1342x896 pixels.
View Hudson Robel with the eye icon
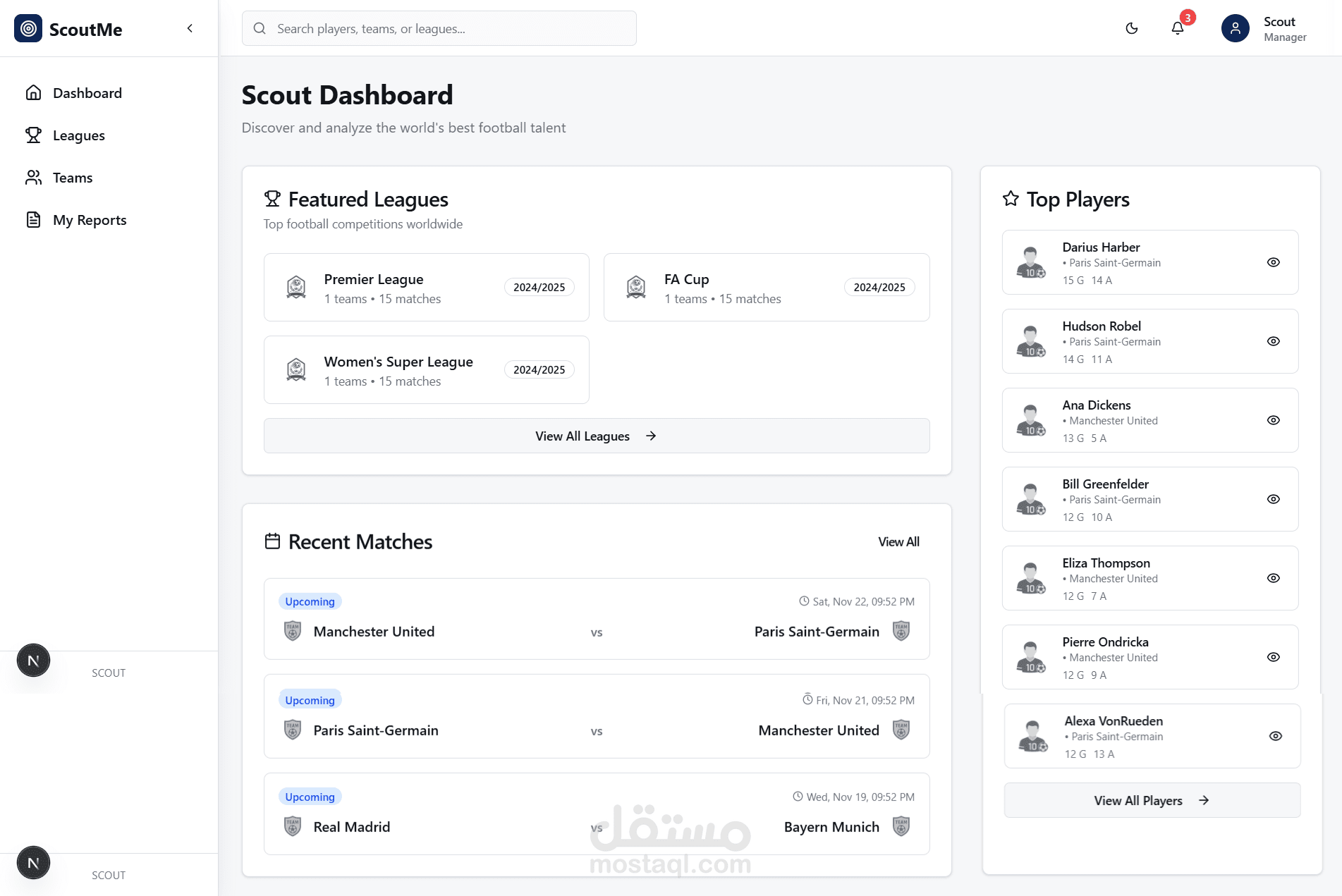[1274, 341]
